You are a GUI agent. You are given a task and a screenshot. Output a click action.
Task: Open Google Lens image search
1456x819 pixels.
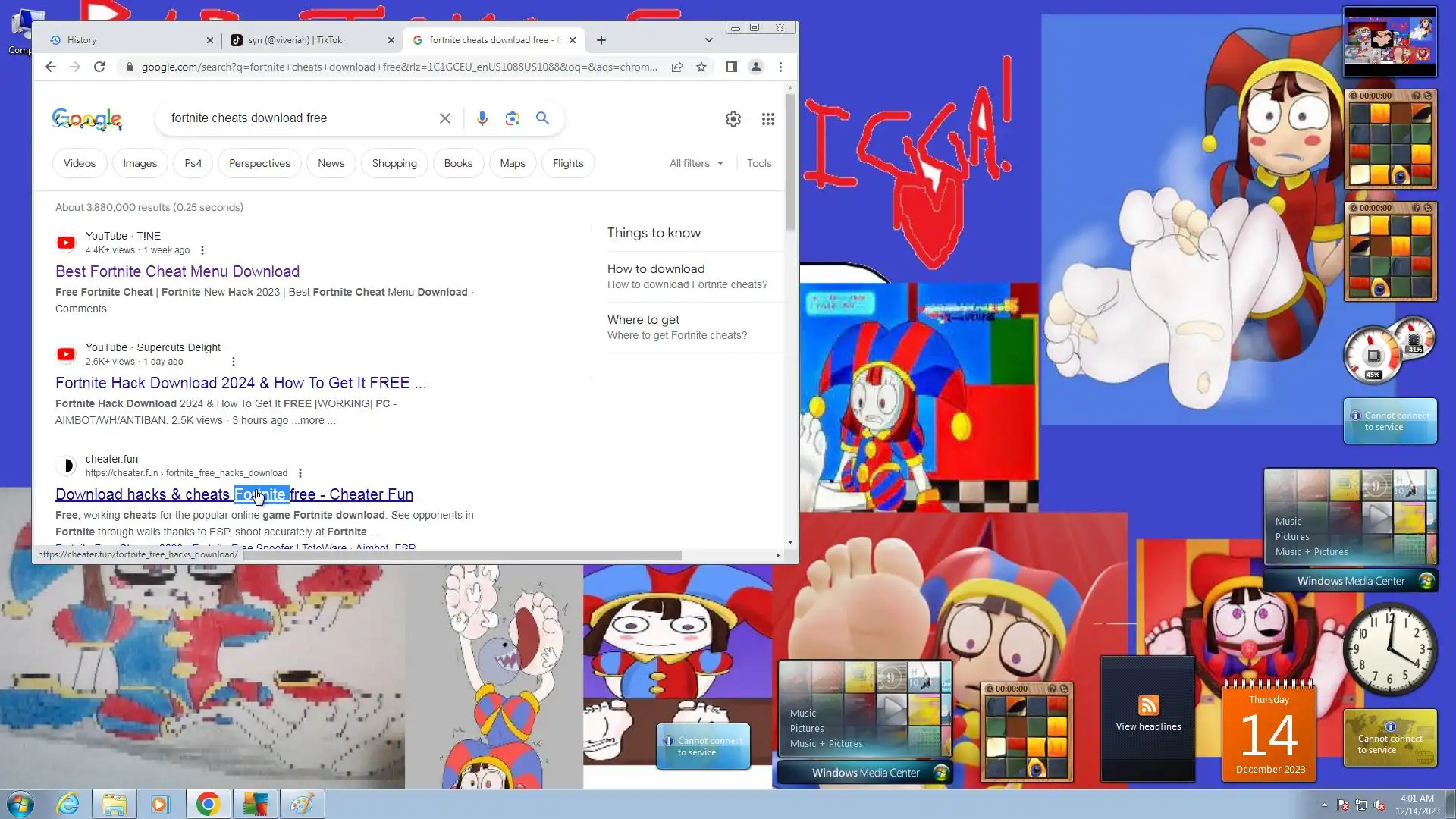click(513, 118)
